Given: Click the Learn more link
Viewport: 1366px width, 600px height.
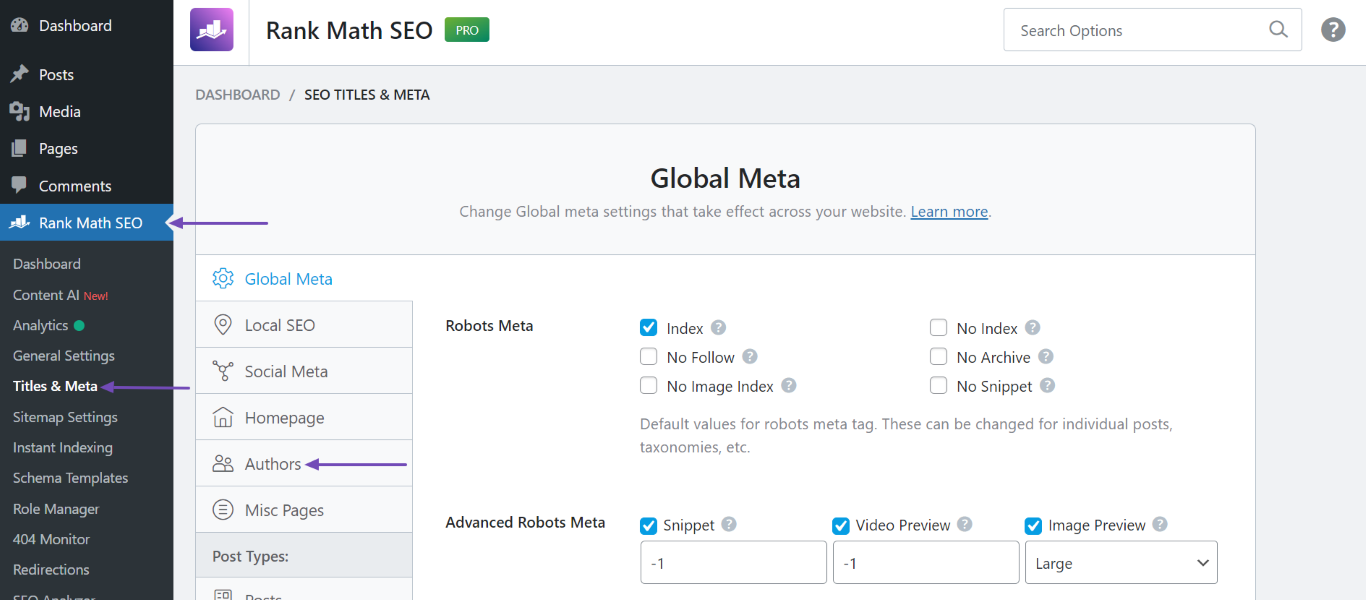Looking at the screenshot, I should pyautogui.click(x=949, y=212).
